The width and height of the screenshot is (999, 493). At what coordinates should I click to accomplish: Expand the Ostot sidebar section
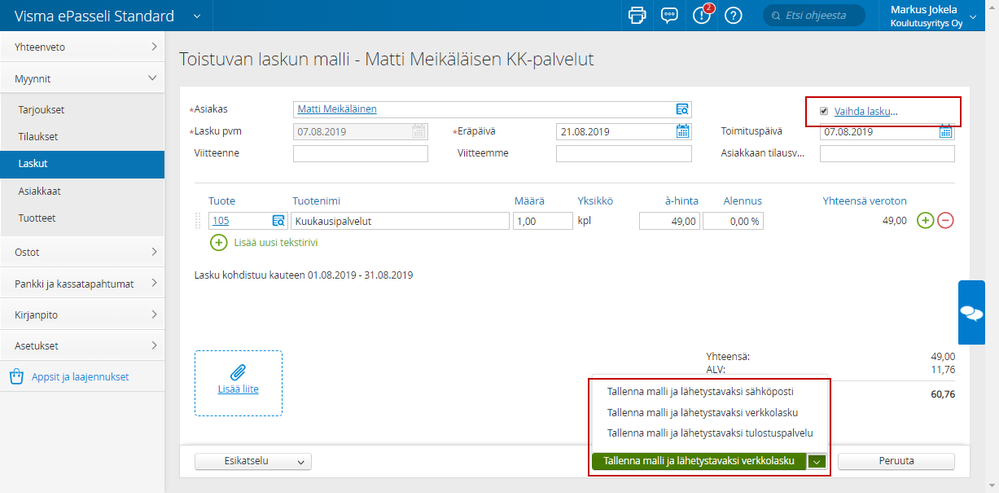click(82, 252)
